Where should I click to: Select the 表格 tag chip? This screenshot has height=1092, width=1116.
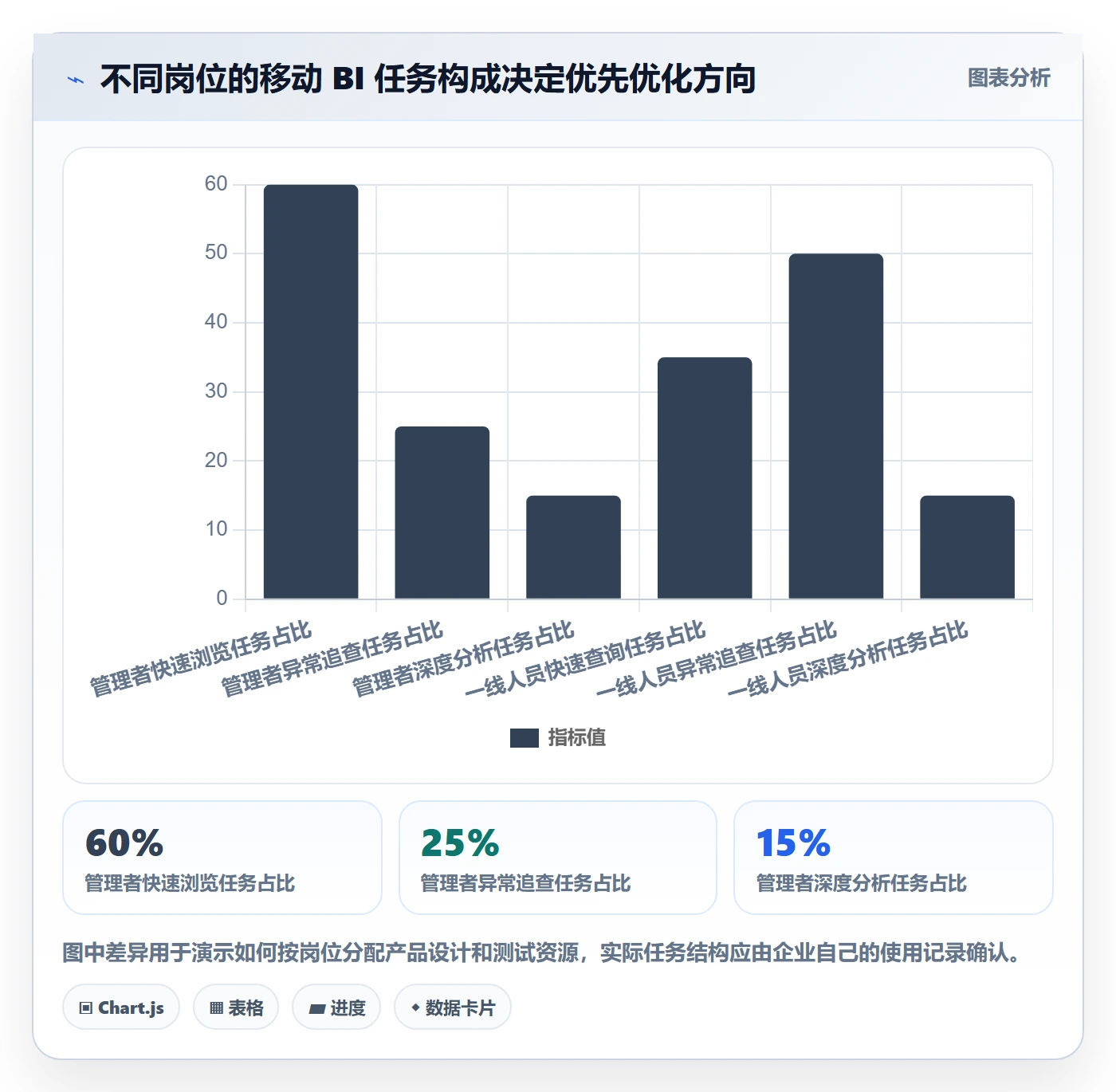236,1008
